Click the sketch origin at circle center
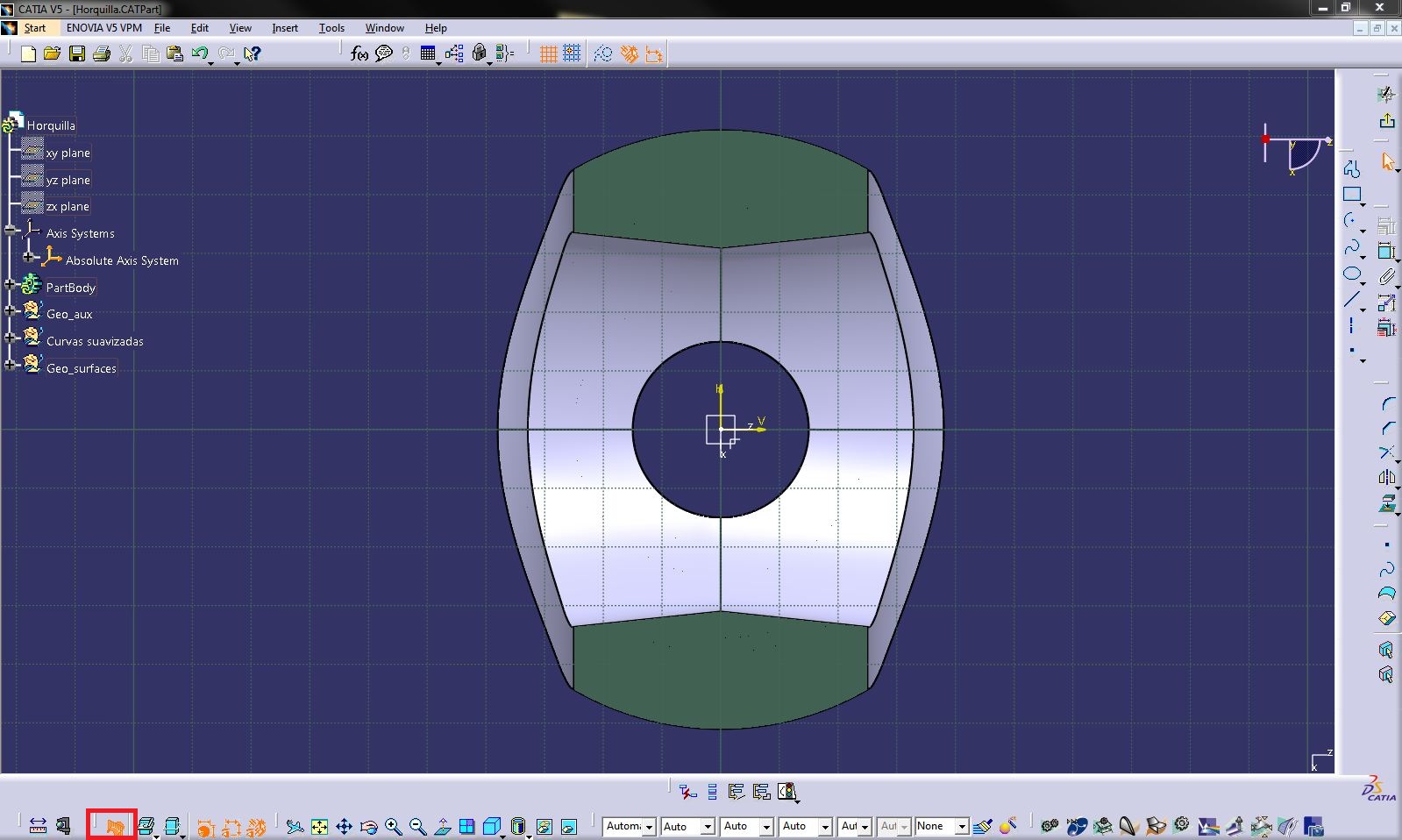Image resolution: width=1402 pixels, height=840 pixels. 721,429
